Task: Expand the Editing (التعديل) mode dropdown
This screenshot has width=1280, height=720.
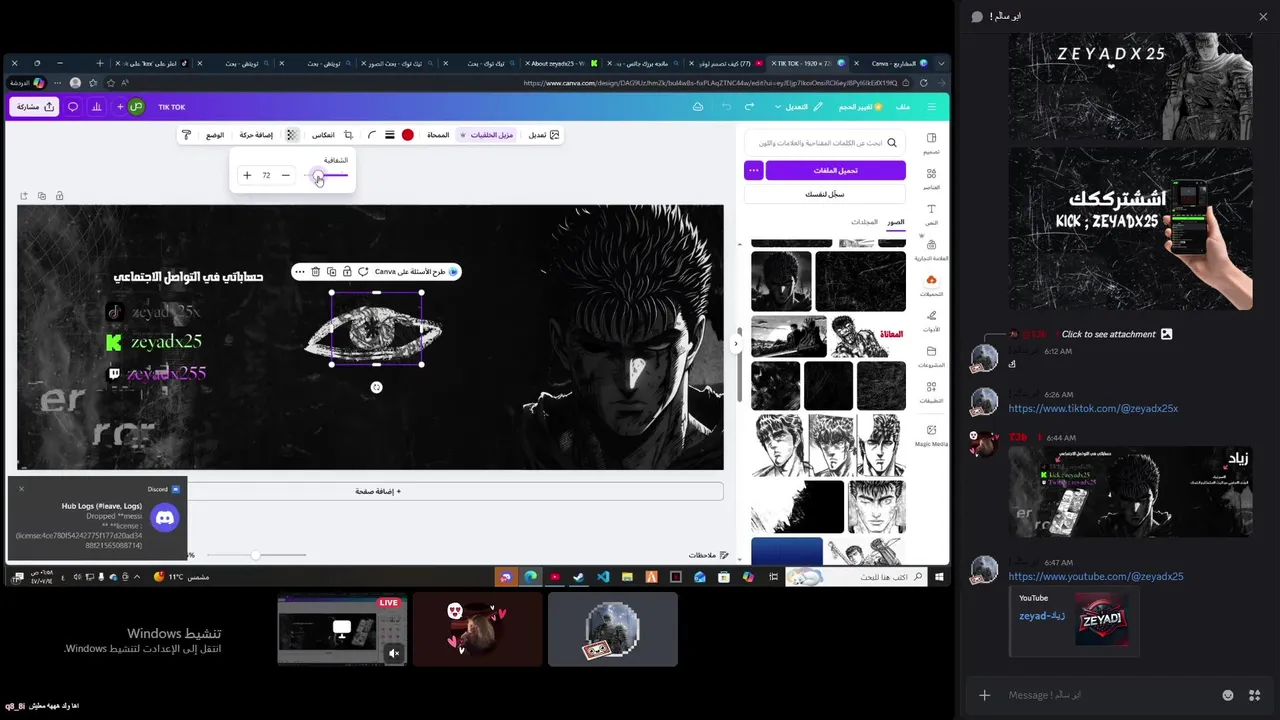Action: point(799,106)
